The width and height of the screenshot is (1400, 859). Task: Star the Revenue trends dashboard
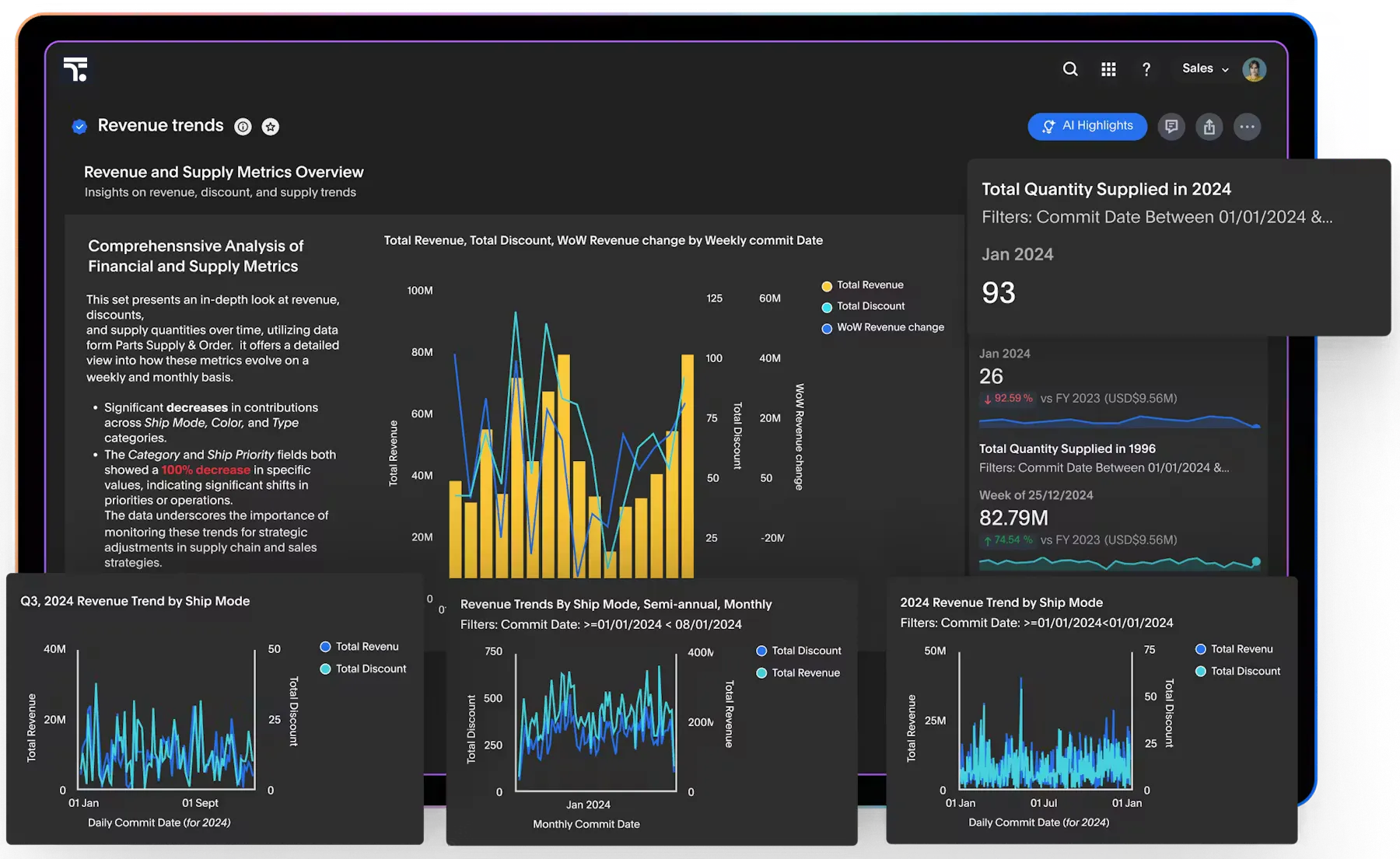click(271, 126)
